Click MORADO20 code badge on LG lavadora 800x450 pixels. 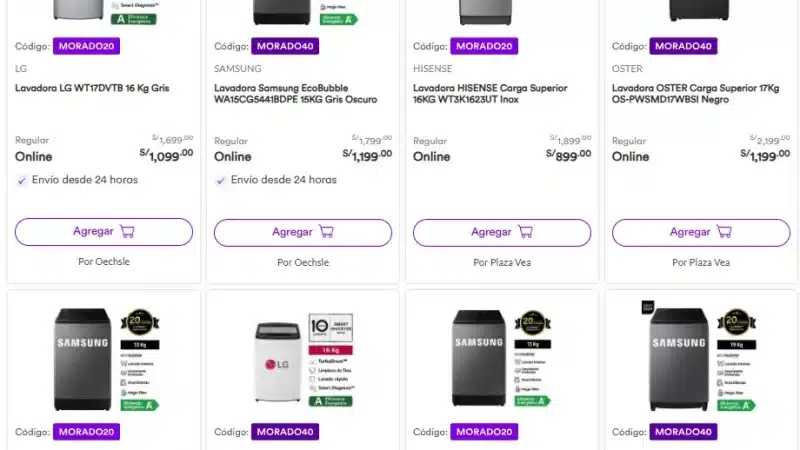tap(86, 46)
